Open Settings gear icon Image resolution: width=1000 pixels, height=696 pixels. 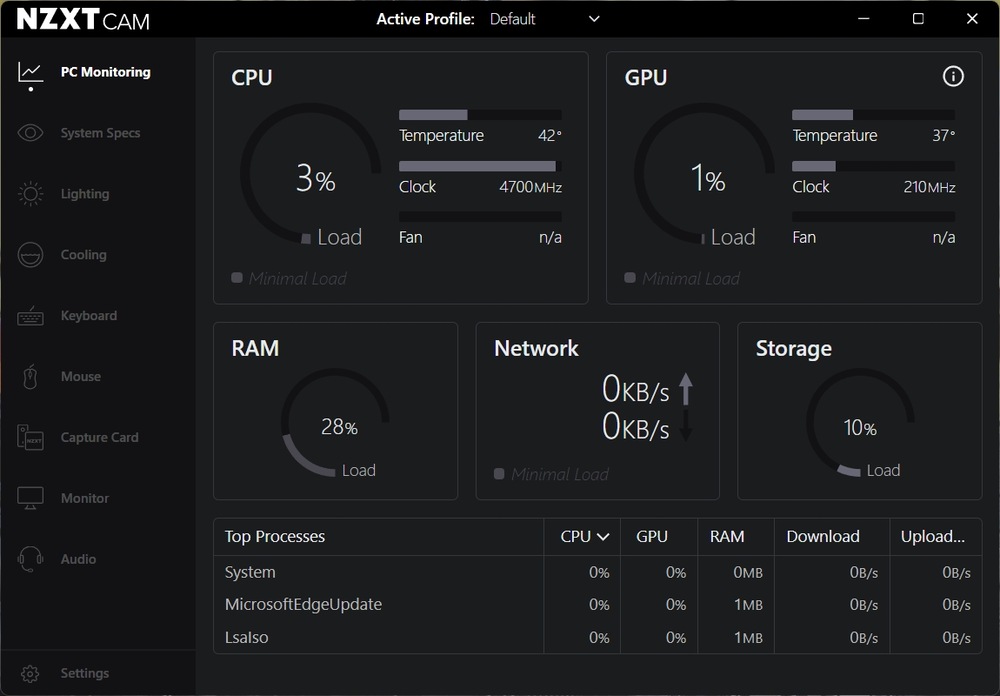(30, 673)
